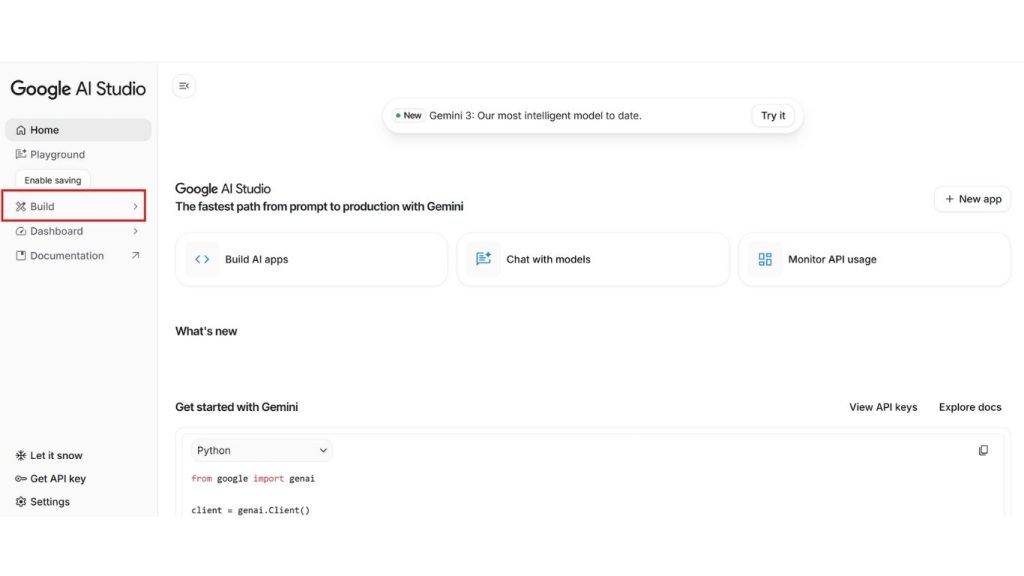Open Settings via the gear icon
This screenshot has width=1024, height=576.
tap(21, 502)
